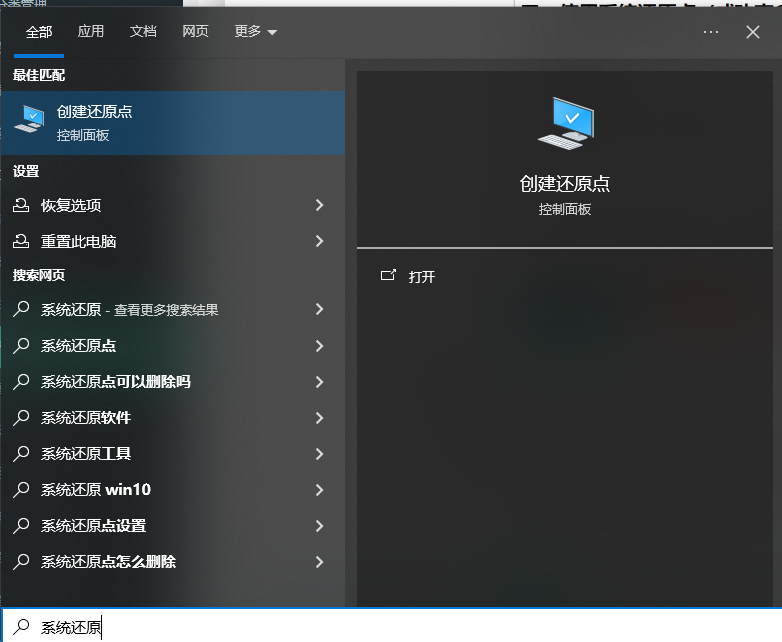Viewport: 782px width, 642px height.
Task: Expand the 恢复选项 result arrow
Action: (x=320, y=205)
